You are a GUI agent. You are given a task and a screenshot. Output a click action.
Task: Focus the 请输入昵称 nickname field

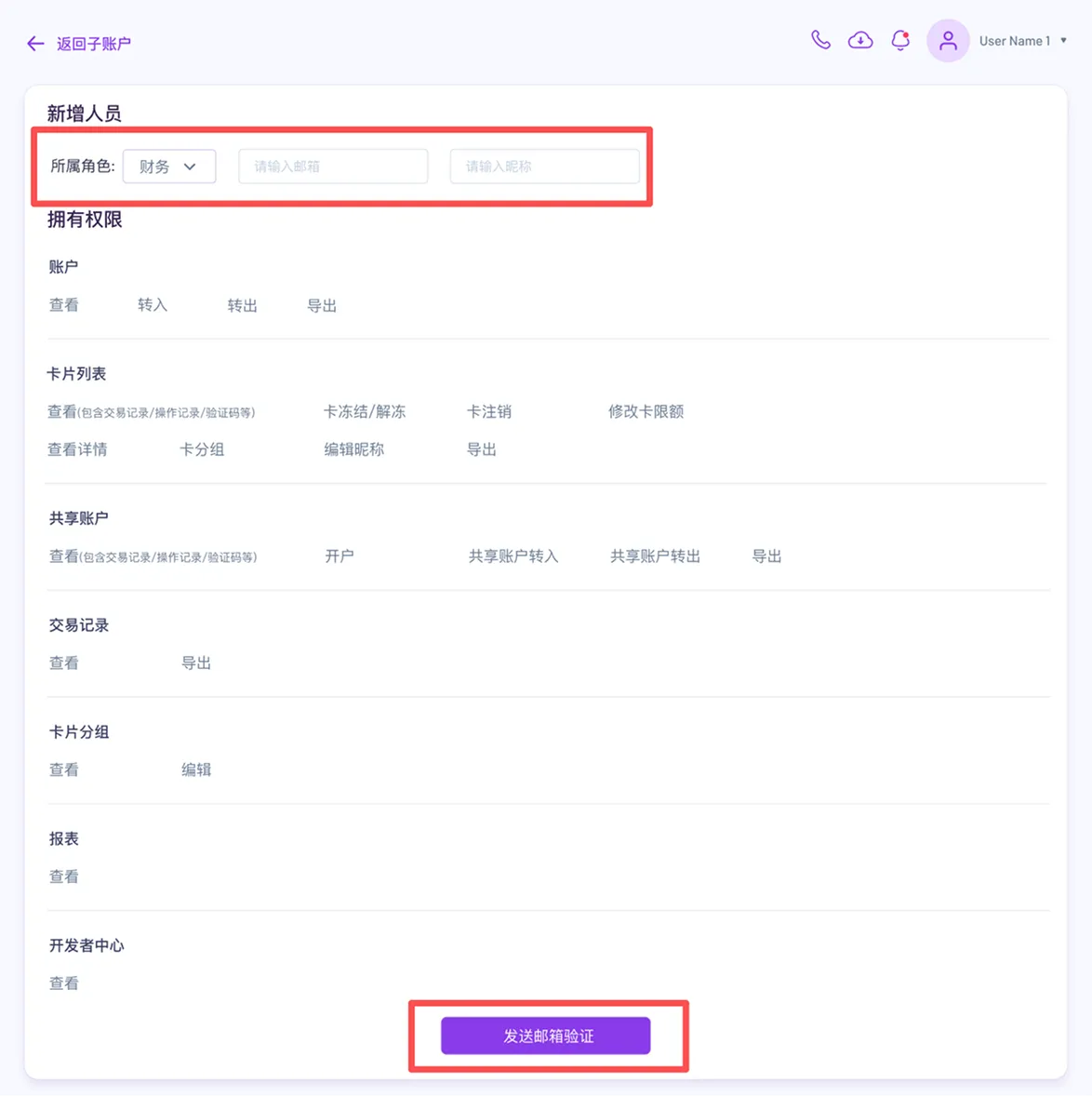tap(545, 167)
